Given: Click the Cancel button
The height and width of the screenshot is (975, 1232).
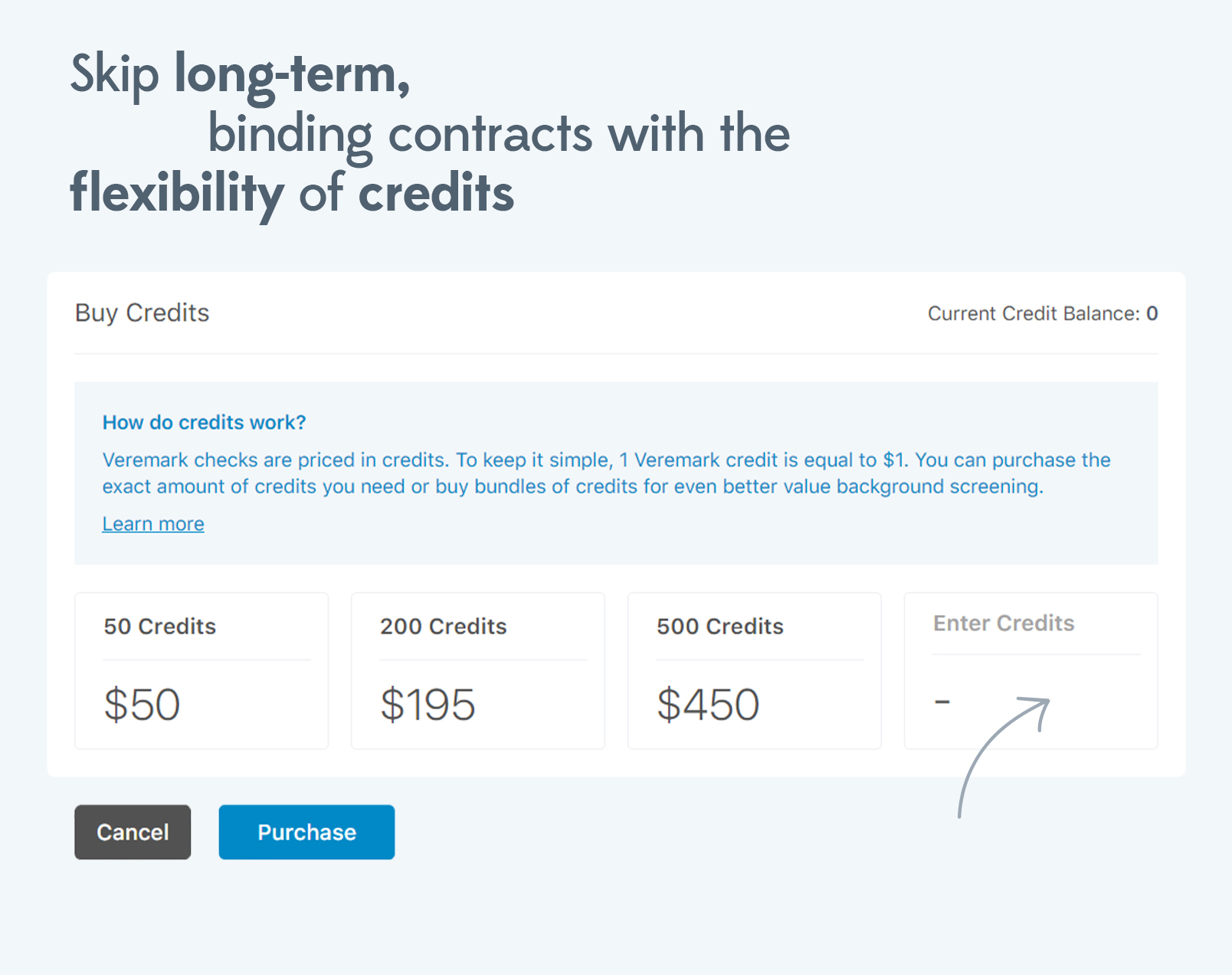Looking at the screenshot, I should pos(133,832).
